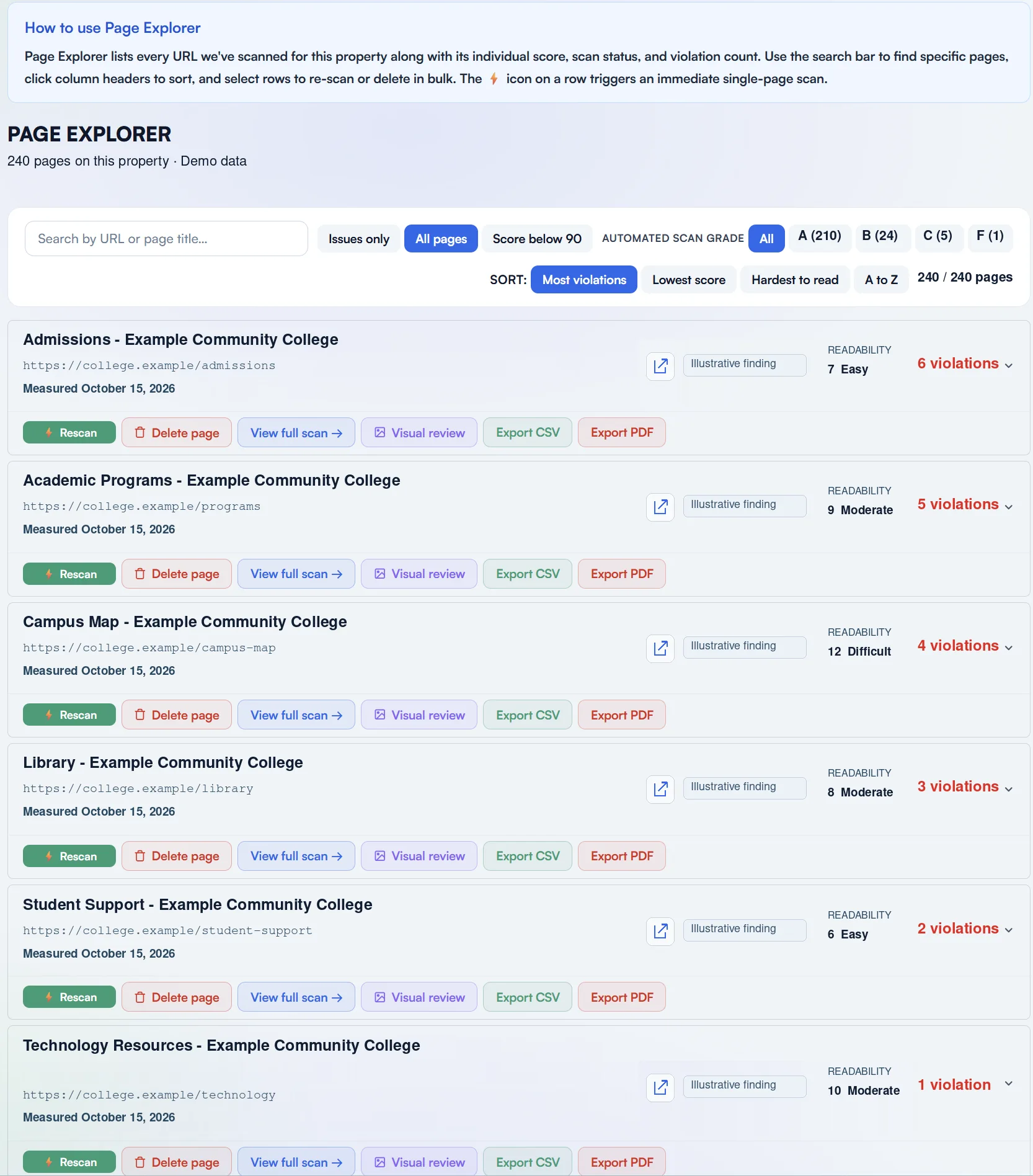Select the All pages filter
The width and height of the screenshot is (1033, 1176).
point(441,239)
